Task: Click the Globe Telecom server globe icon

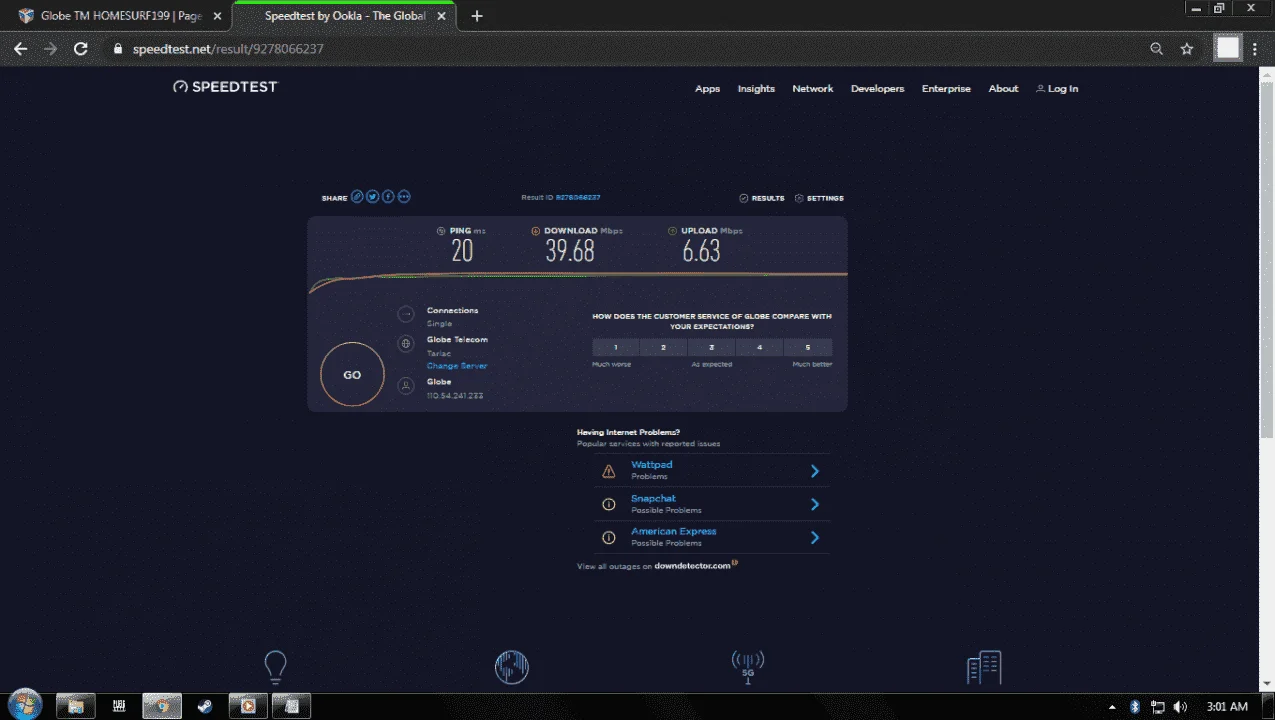Action: tap(406, 344)
